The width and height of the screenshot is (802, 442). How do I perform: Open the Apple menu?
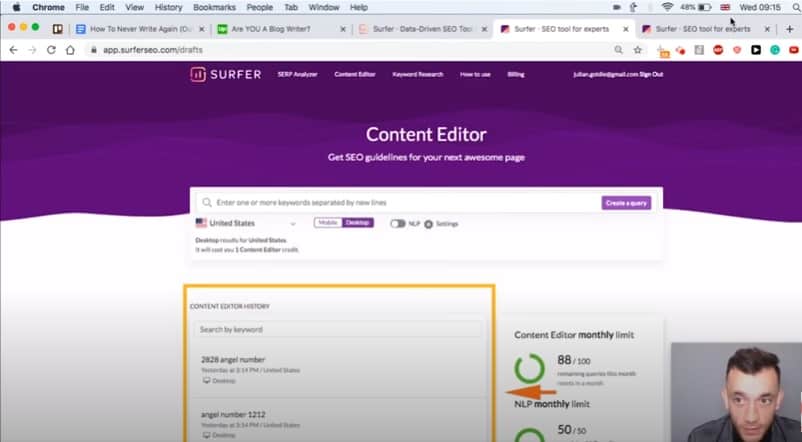point(16,7)
